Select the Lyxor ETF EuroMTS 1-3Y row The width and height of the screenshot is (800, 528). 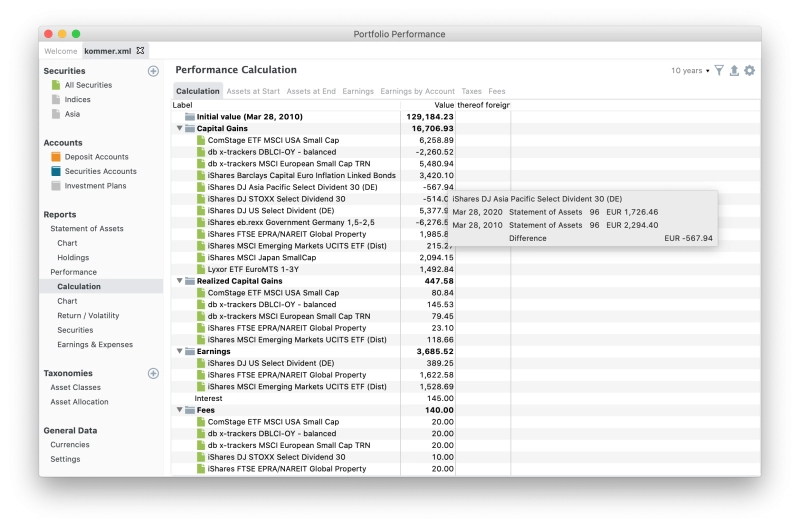313,269
